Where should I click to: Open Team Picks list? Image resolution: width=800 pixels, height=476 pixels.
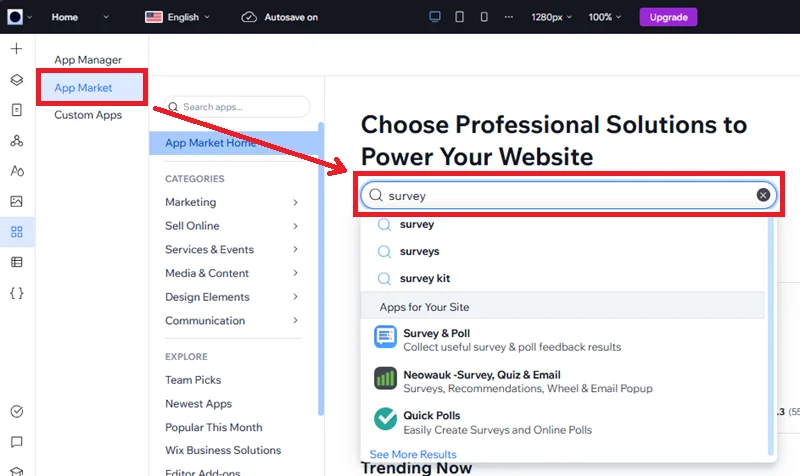pos(193,380)
